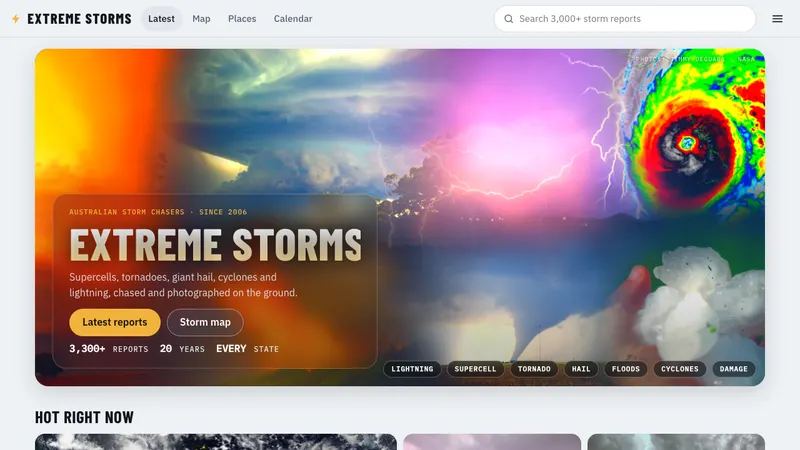Viewport: 800px width, 450px height.
Task: Filter by the Lightning tag
Action: (412, 369)
